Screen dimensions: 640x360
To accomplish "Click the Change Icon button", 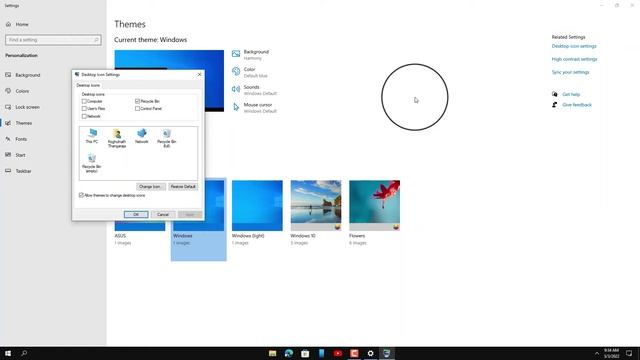I will [x=151, y=187].
